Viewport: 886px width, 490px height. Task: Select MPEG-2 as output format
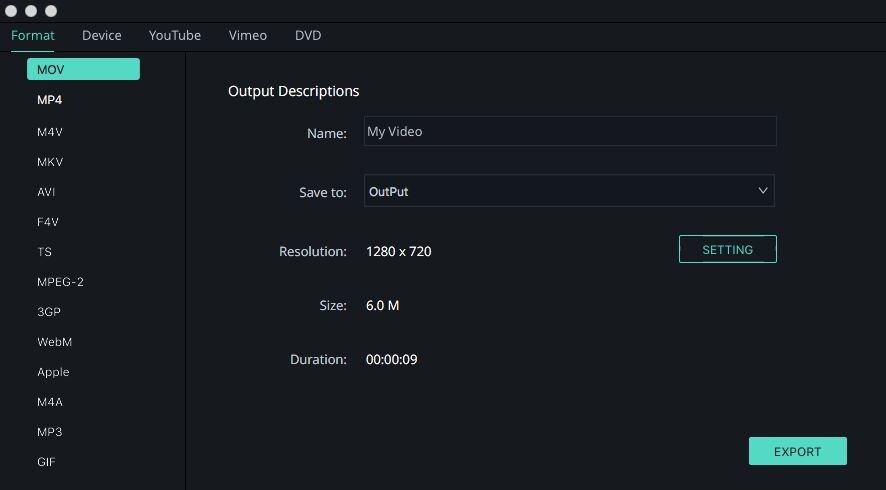click(x=60, y=282)
